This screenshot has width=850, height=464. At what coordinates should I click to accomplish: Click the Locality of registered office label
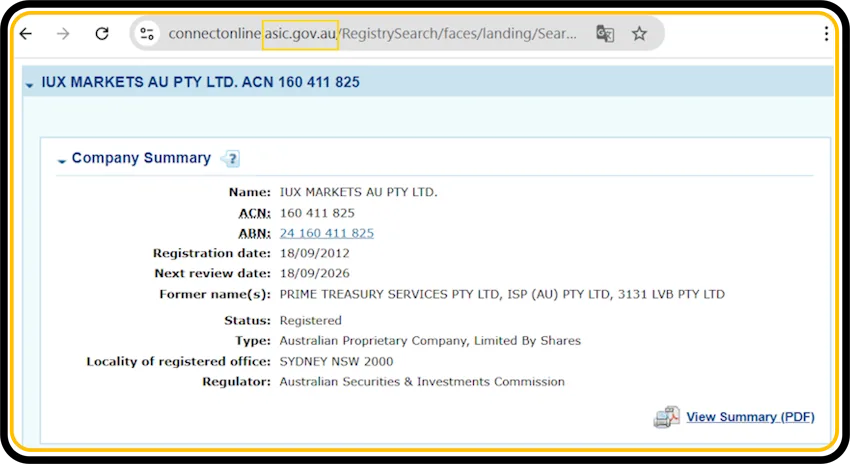point(178,362)
